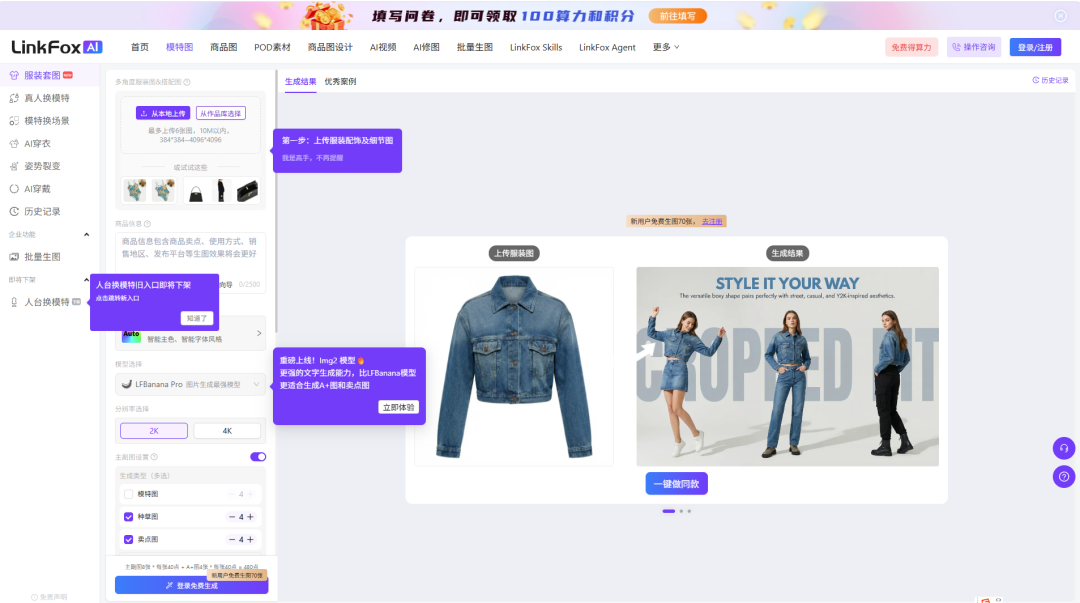Switch to the 优秀案例 tab

coord(340,81)
